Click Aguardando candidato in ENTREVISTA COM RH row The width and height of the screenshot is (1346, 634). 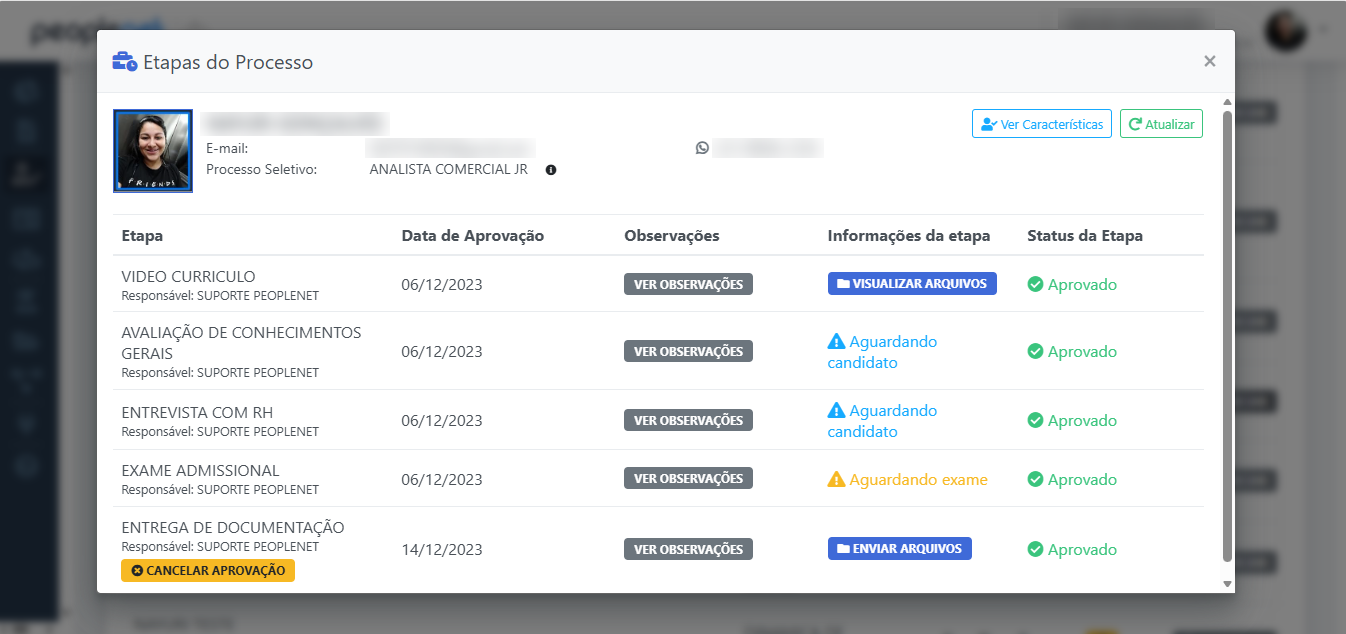click(x=882, y=421)
